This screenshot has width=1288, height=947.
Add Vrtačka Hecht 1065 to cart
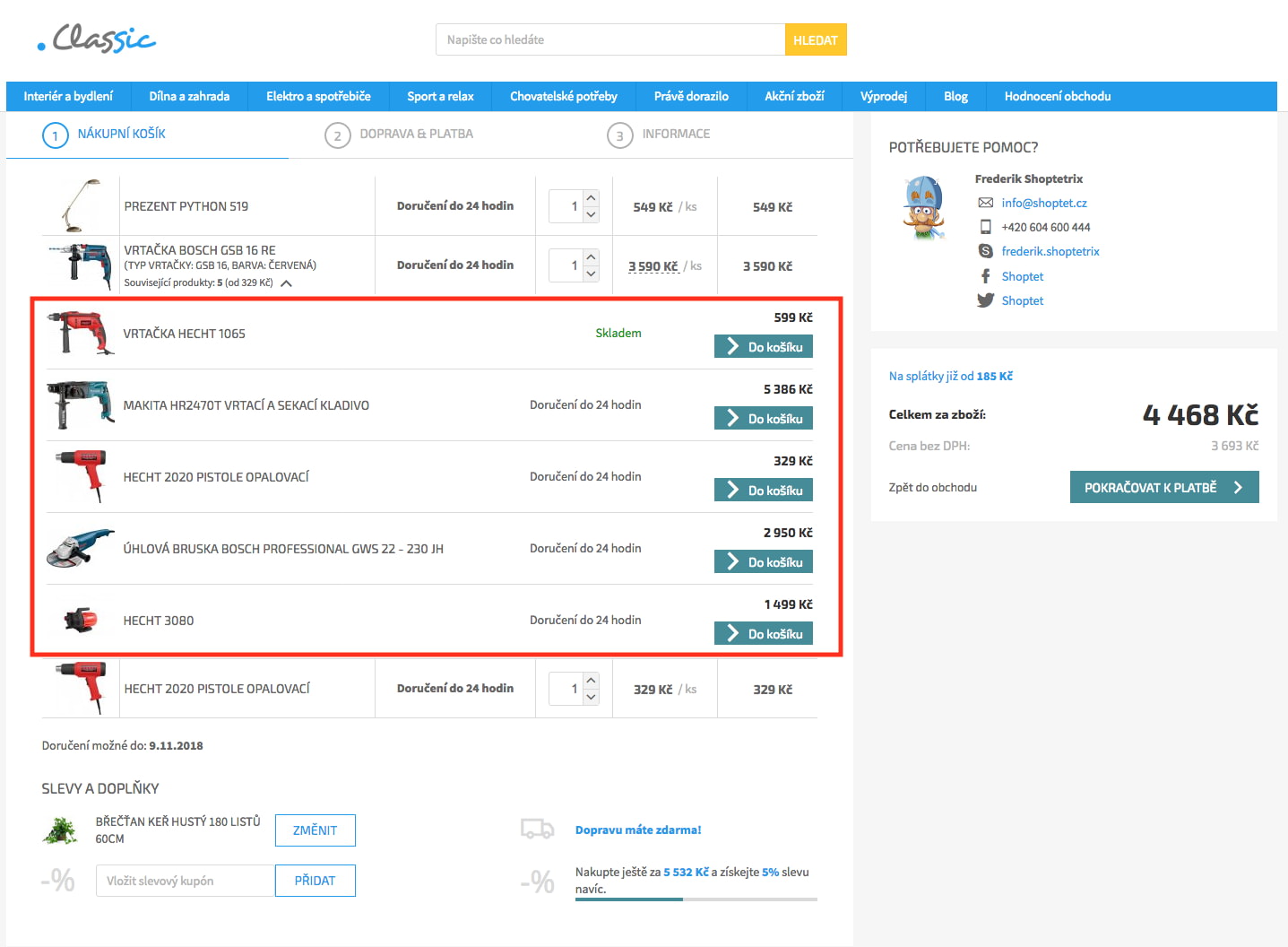point(764,347)
